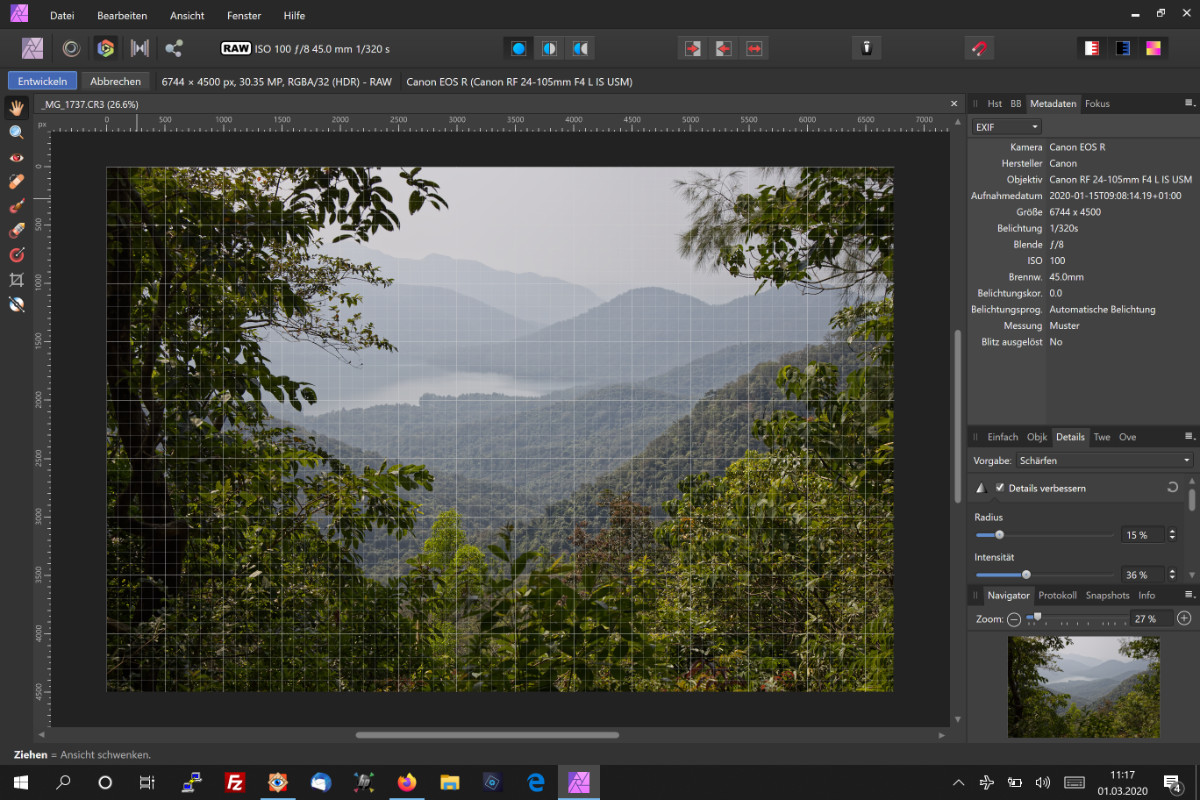Toggle snapping with the magnet icon
This screenshot has height=800, width=1200.
coord(979,48)
